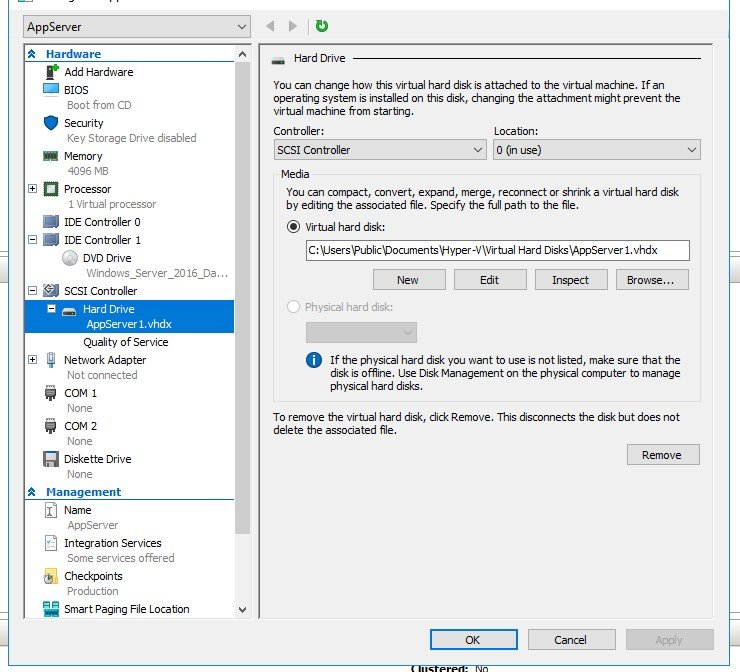Click the Checkpoints icon
Screen dimensions: 740x672
pos(51,576)
